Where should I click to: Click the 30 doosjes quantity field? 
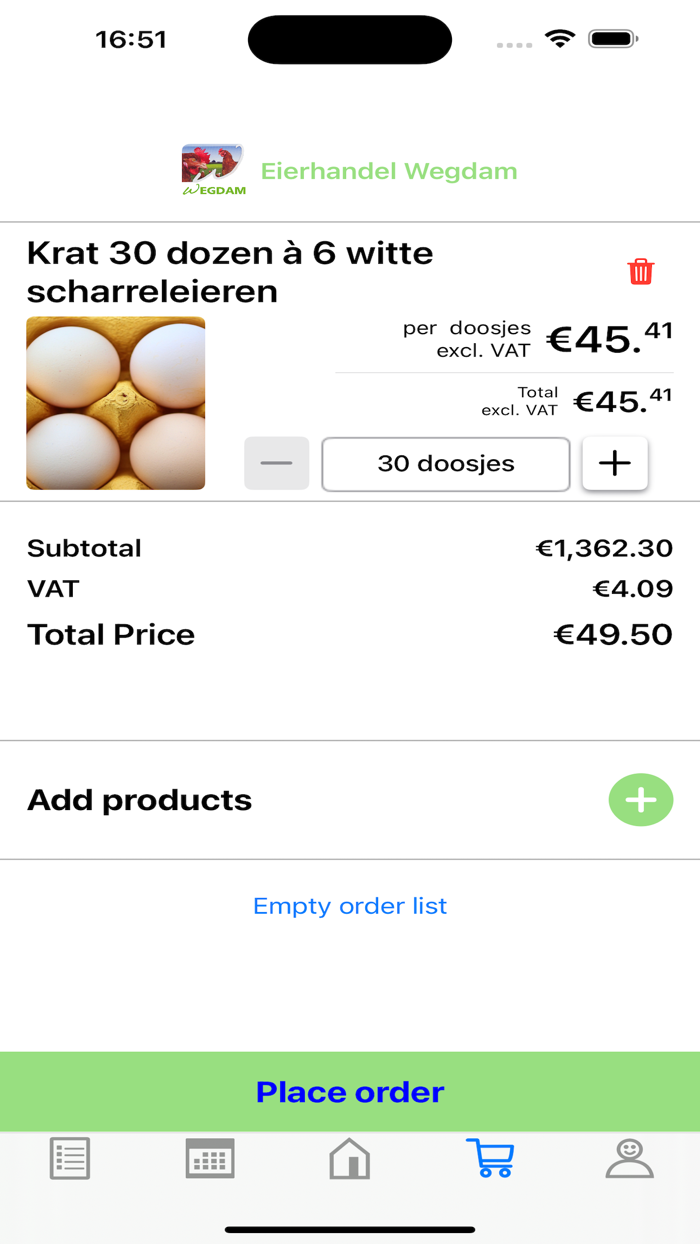[445, 463]
